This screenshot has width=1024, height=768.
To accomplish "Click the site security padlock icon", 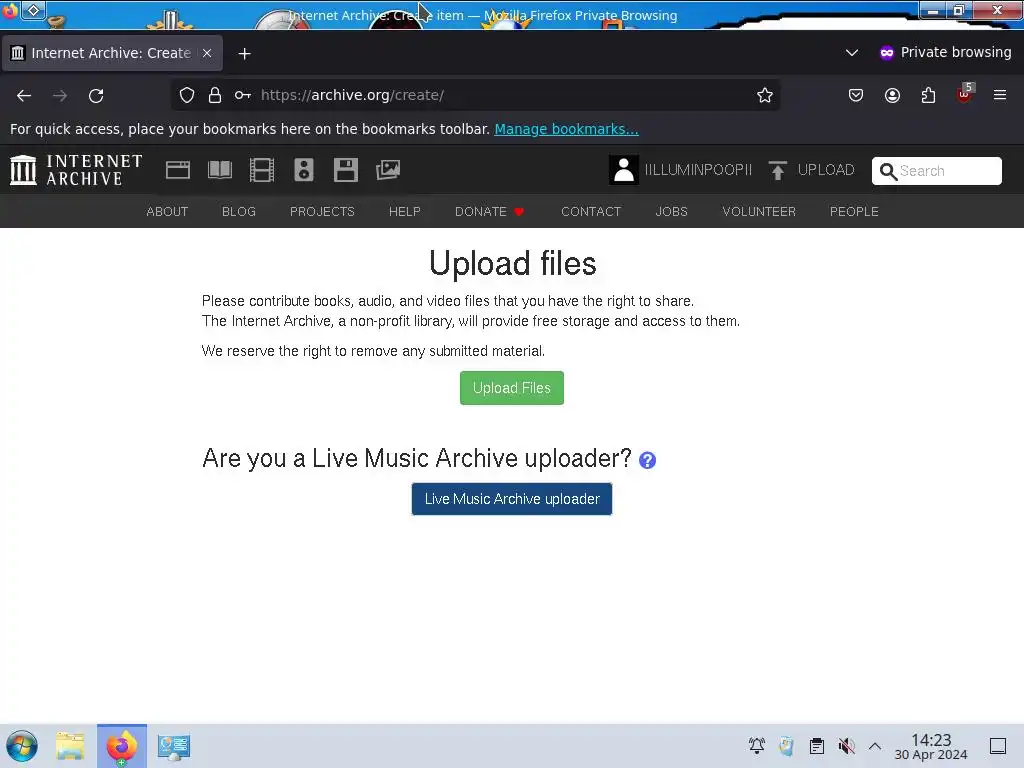I will tap(215, 95).
